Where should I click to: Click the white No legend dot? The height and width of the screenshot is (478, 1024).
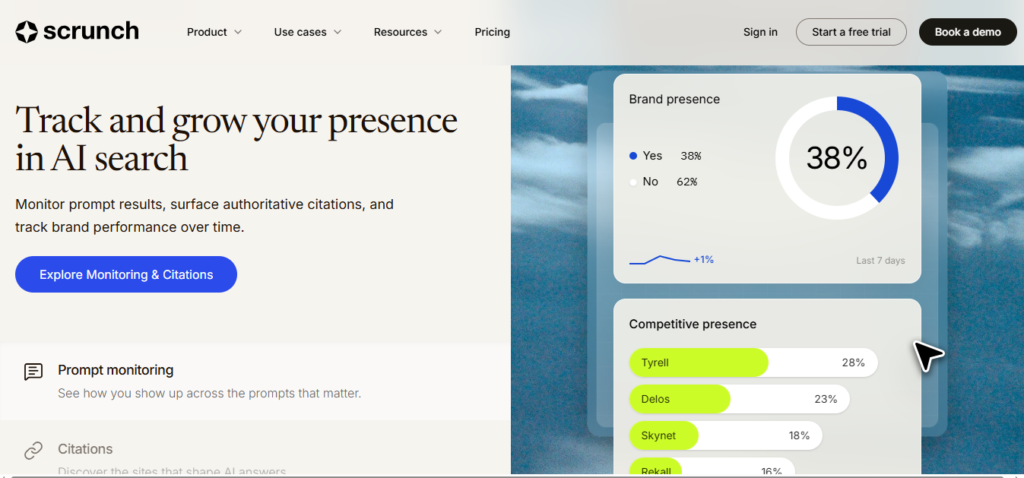pos(633,182)
